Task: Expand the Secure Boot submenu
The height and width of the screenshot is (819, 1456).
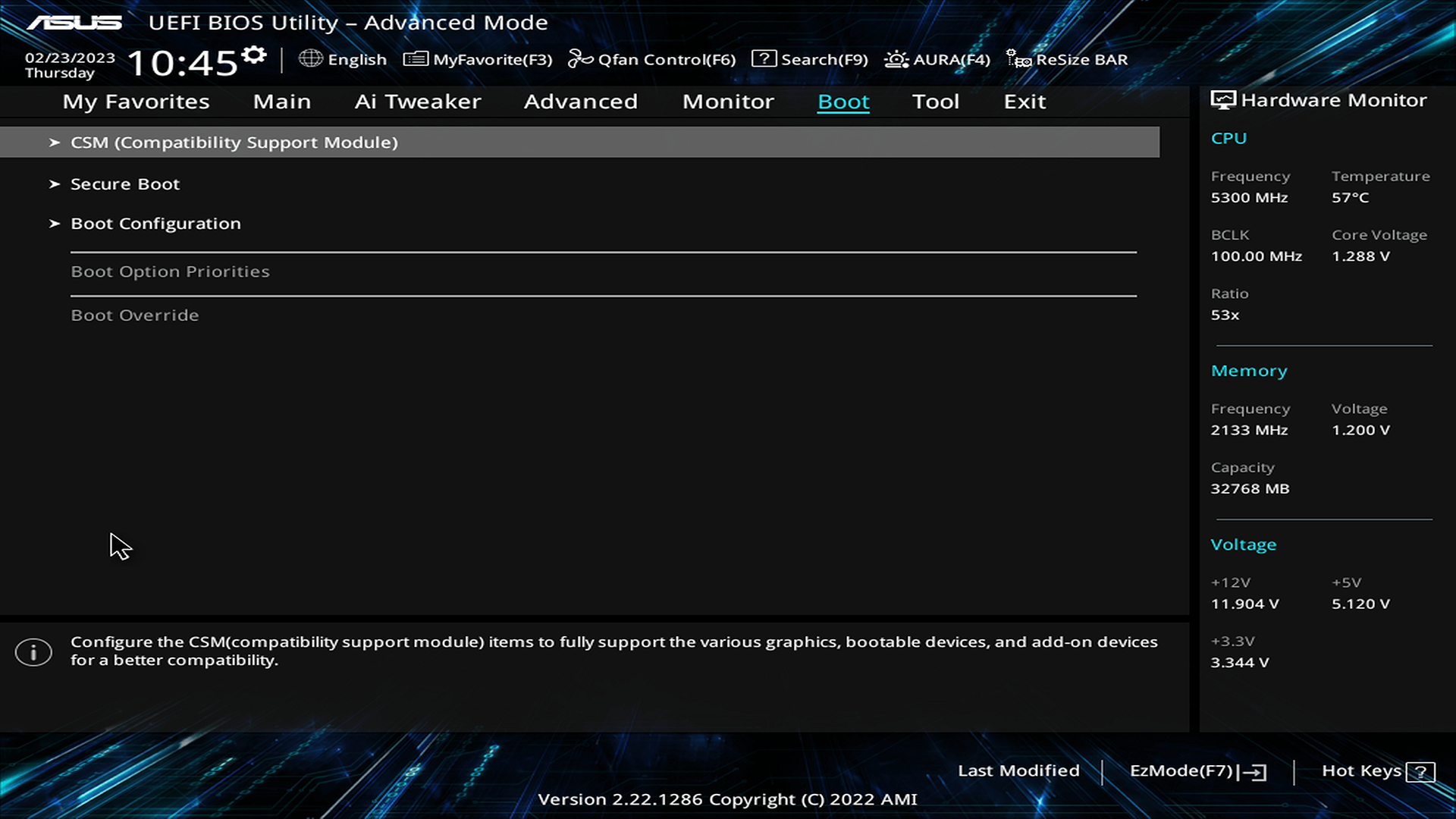Action: [125, 184]
